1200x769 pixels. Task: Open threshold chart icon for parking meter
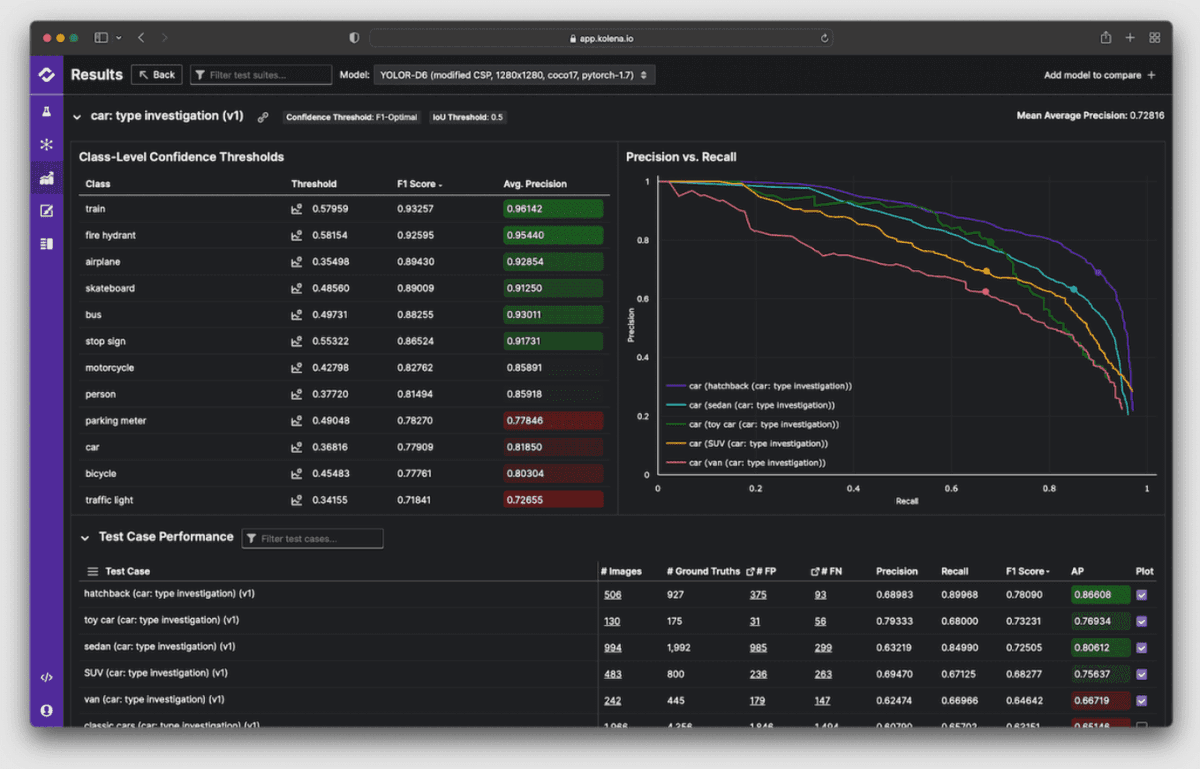tap(297, 421)
